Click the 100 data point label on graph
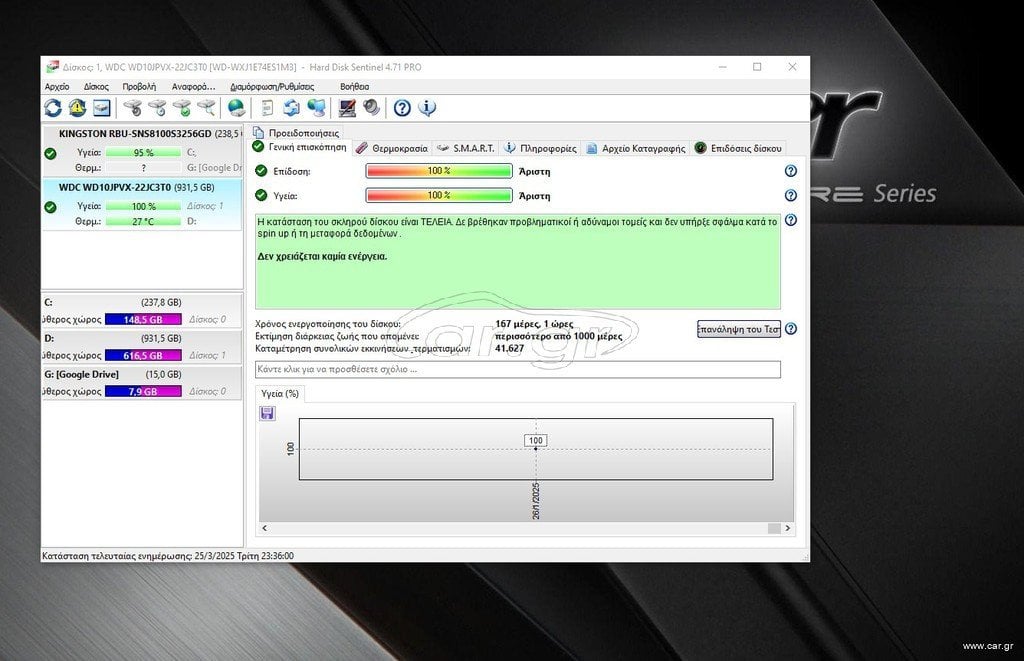1024x661 pixels. (x=536, y=440)
